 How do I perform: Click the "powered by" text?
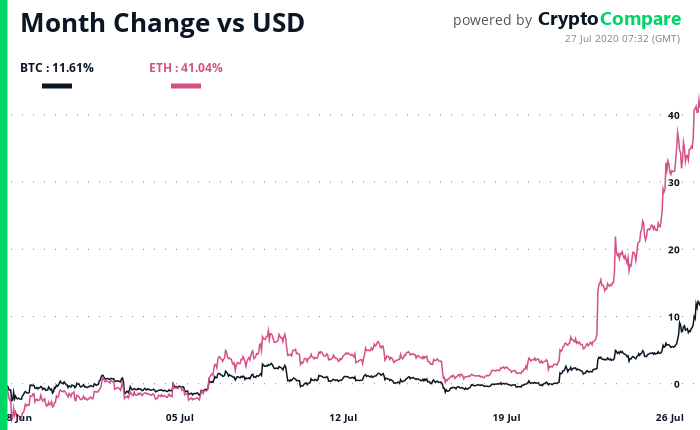(492, 20)
